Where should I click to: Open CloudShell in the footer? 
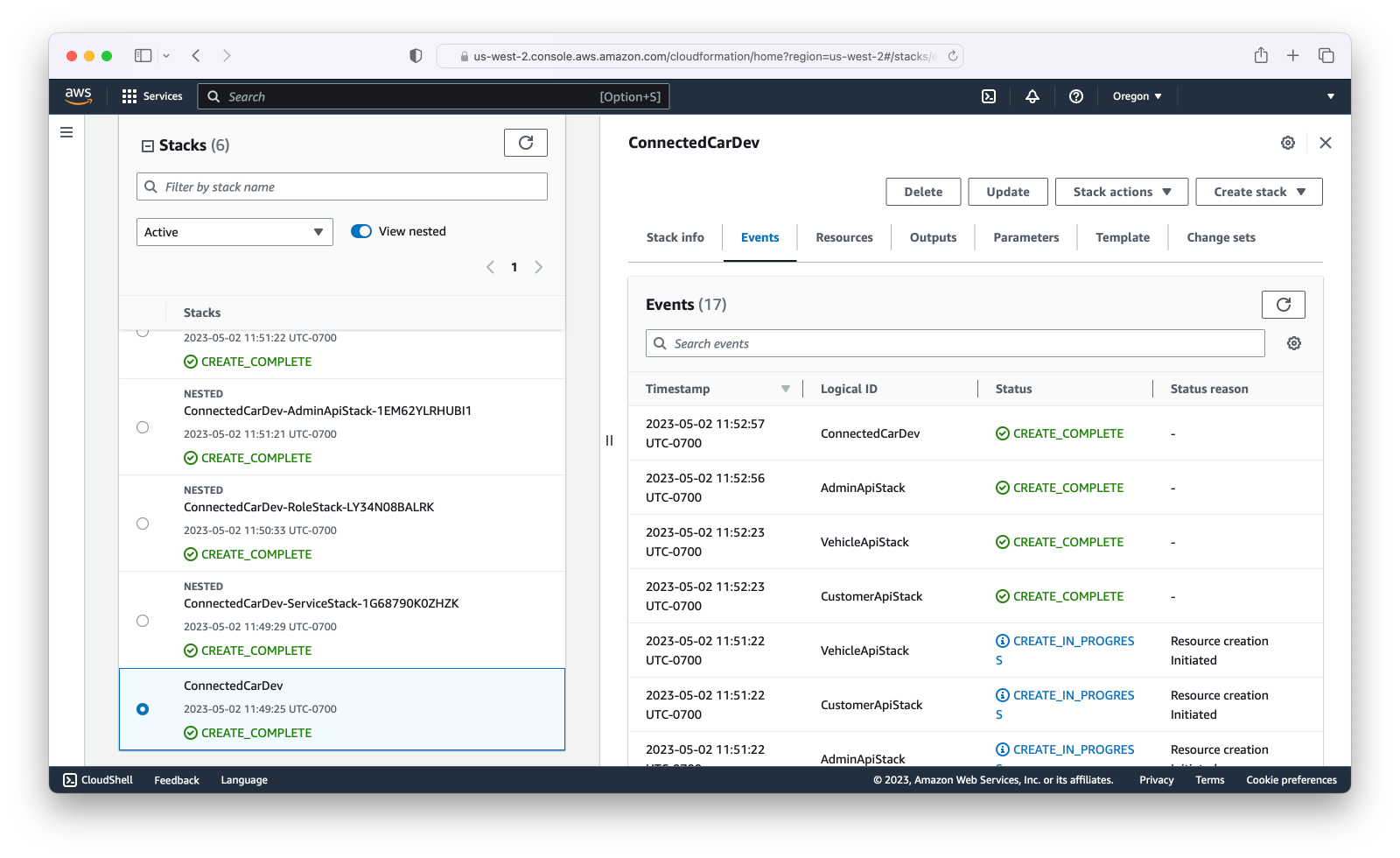click(x=98, y=780)
